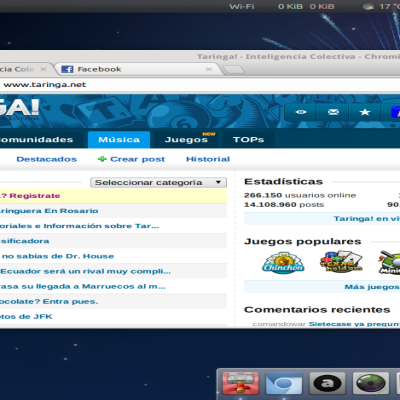The width and height of the screenshot is (400, 400).
Task: Launch the red joystick dock app
Action: coord(240,384)
